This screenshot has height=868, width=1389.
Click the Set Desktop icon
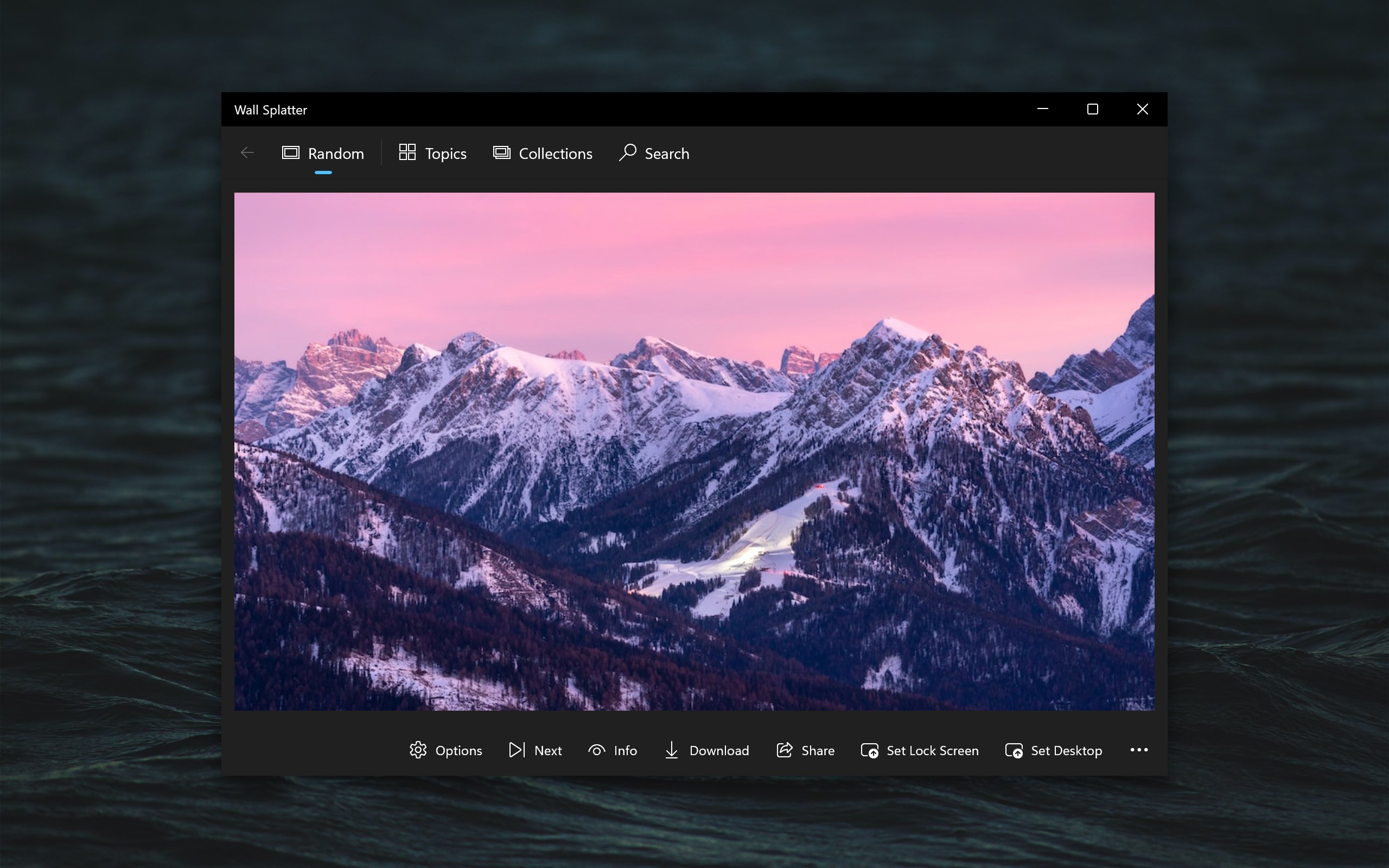(x=1014, y=750)
